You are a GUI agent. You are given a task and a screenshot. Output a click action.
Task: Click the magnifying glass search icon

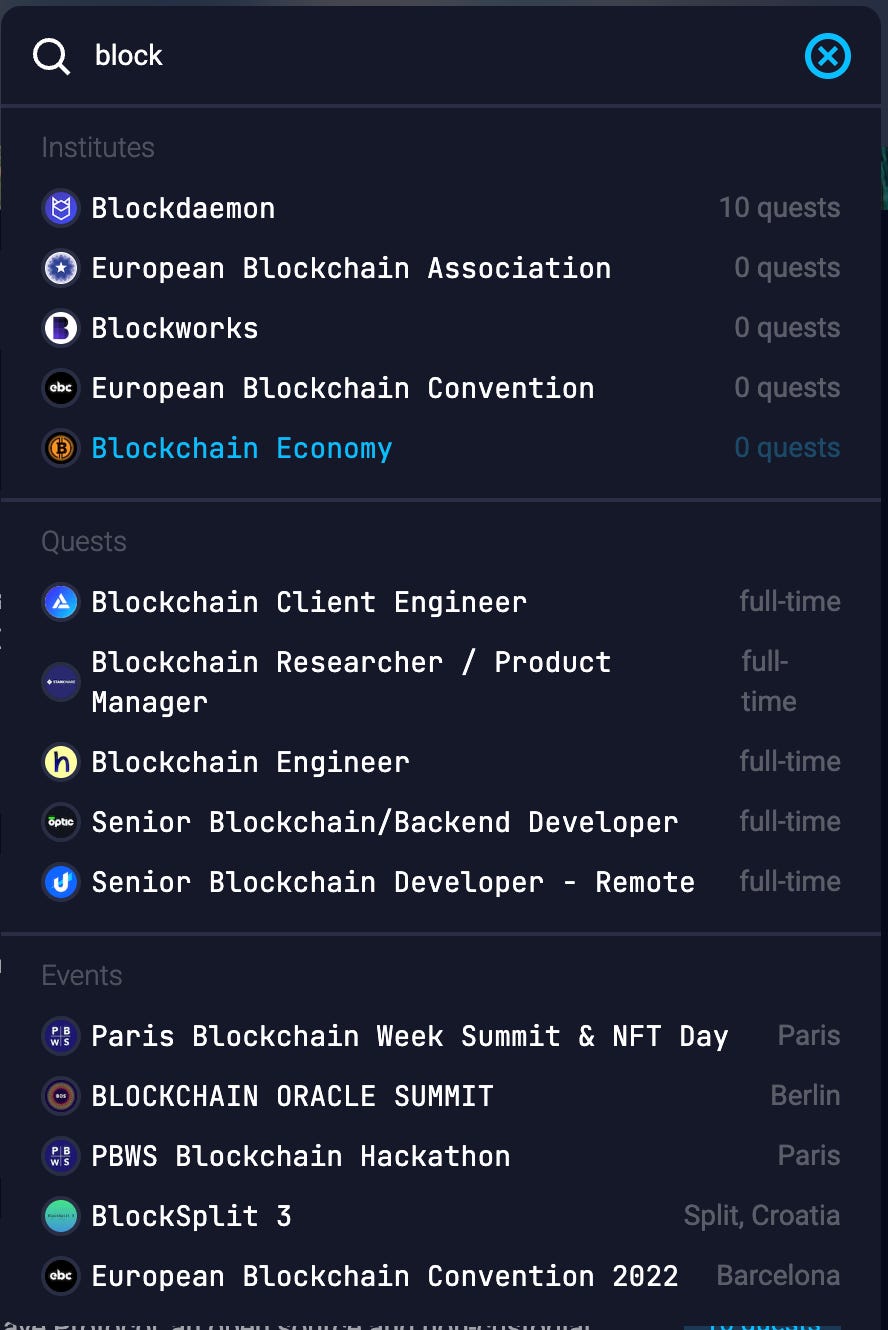pyautogui.click(x=51, y=56)
